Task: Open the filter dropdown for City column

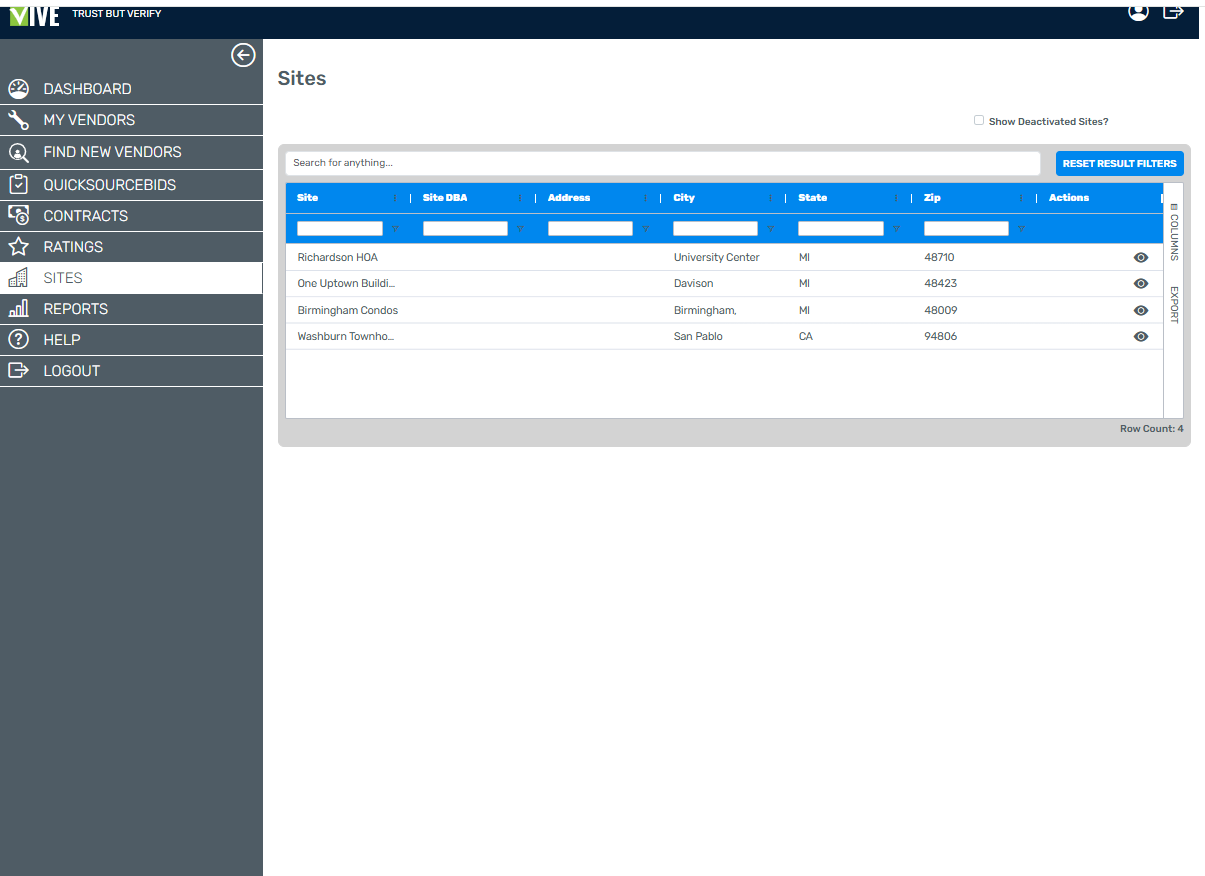Action: click(771, 229)
